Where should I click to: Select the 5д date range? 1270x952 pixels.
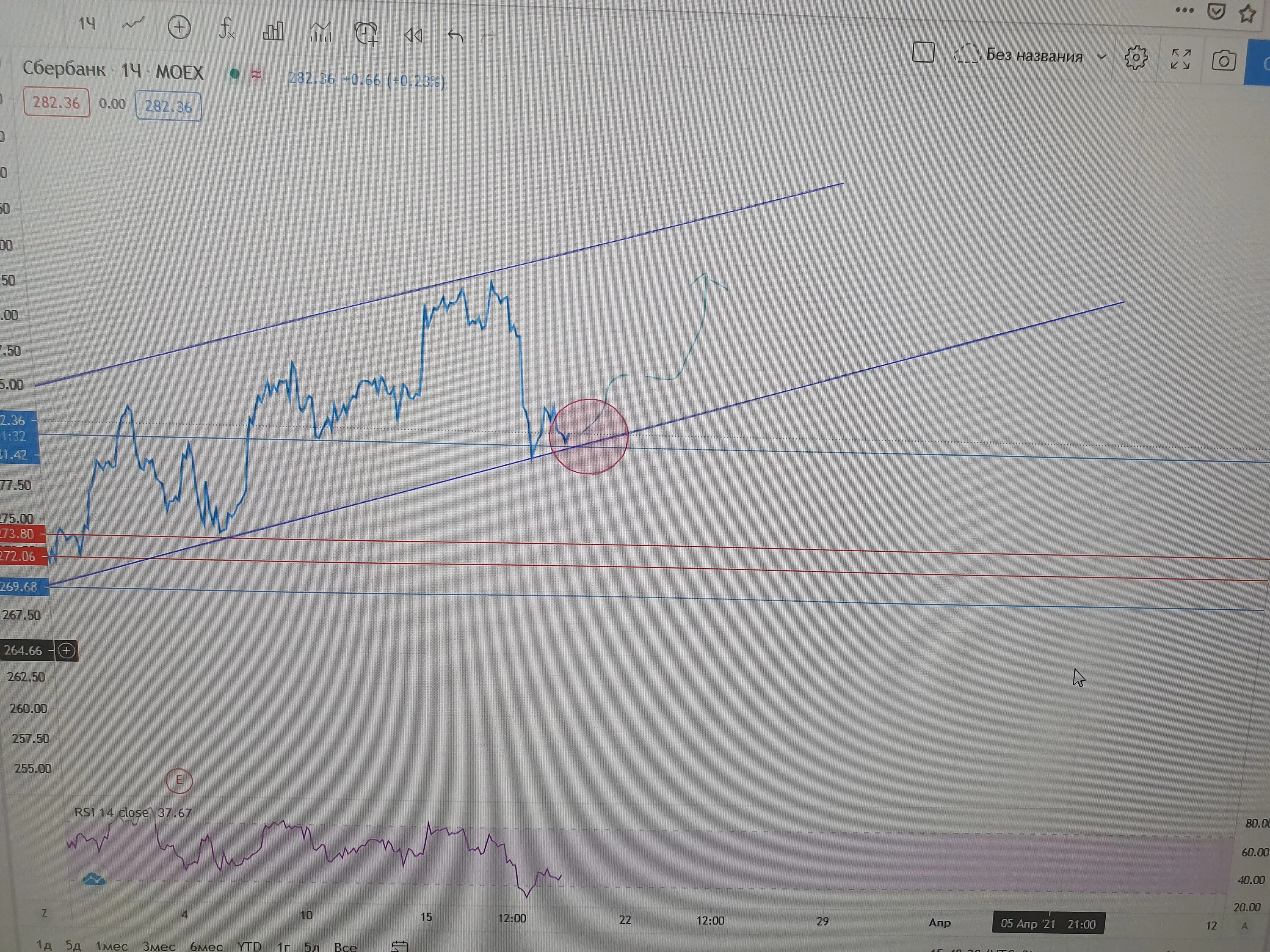tap(73, 945)
